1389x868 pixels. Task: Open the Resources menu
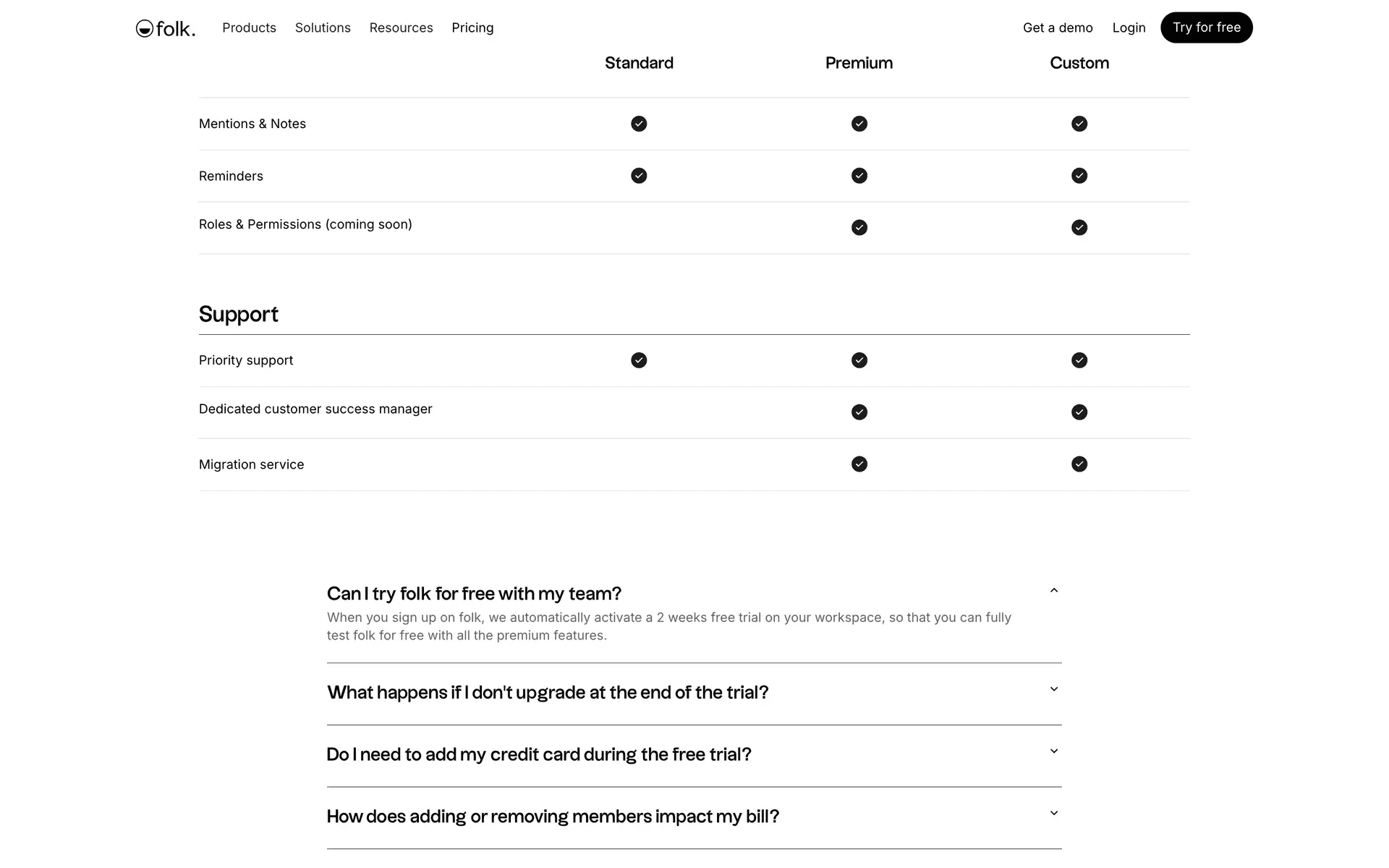coord(401,27)
